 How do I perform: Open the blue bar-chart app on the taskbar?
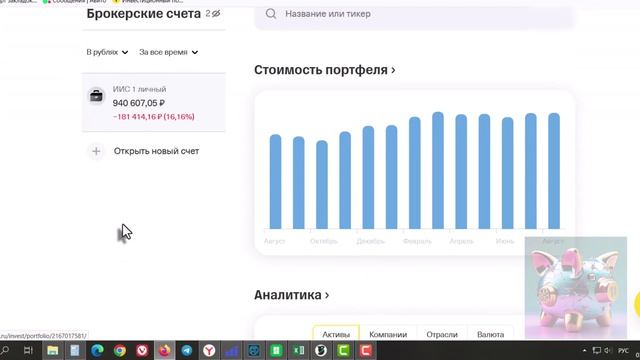click(231, 350)
